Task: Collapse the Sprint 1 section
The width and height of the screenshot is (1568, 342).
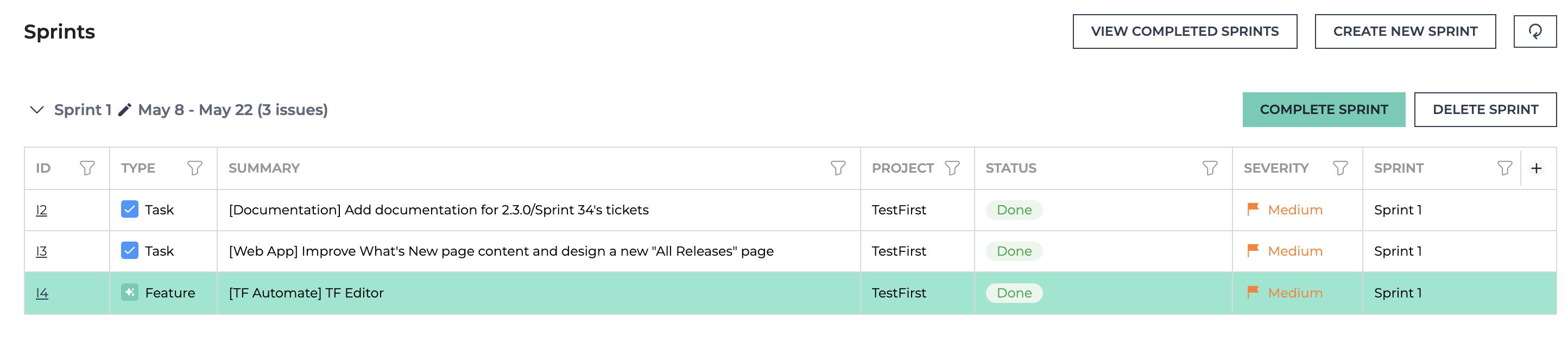Action: coord(37,110)
